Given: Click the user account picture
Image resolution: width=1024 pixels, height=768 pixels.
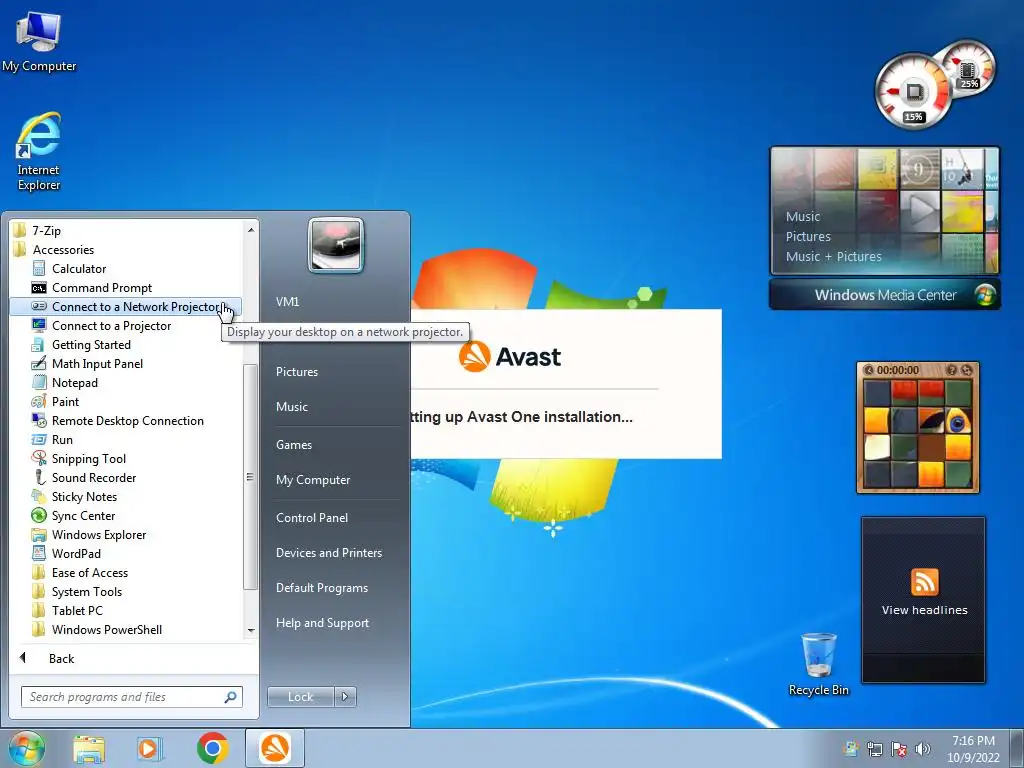Looking at the screenshot, I should point(336,245).
